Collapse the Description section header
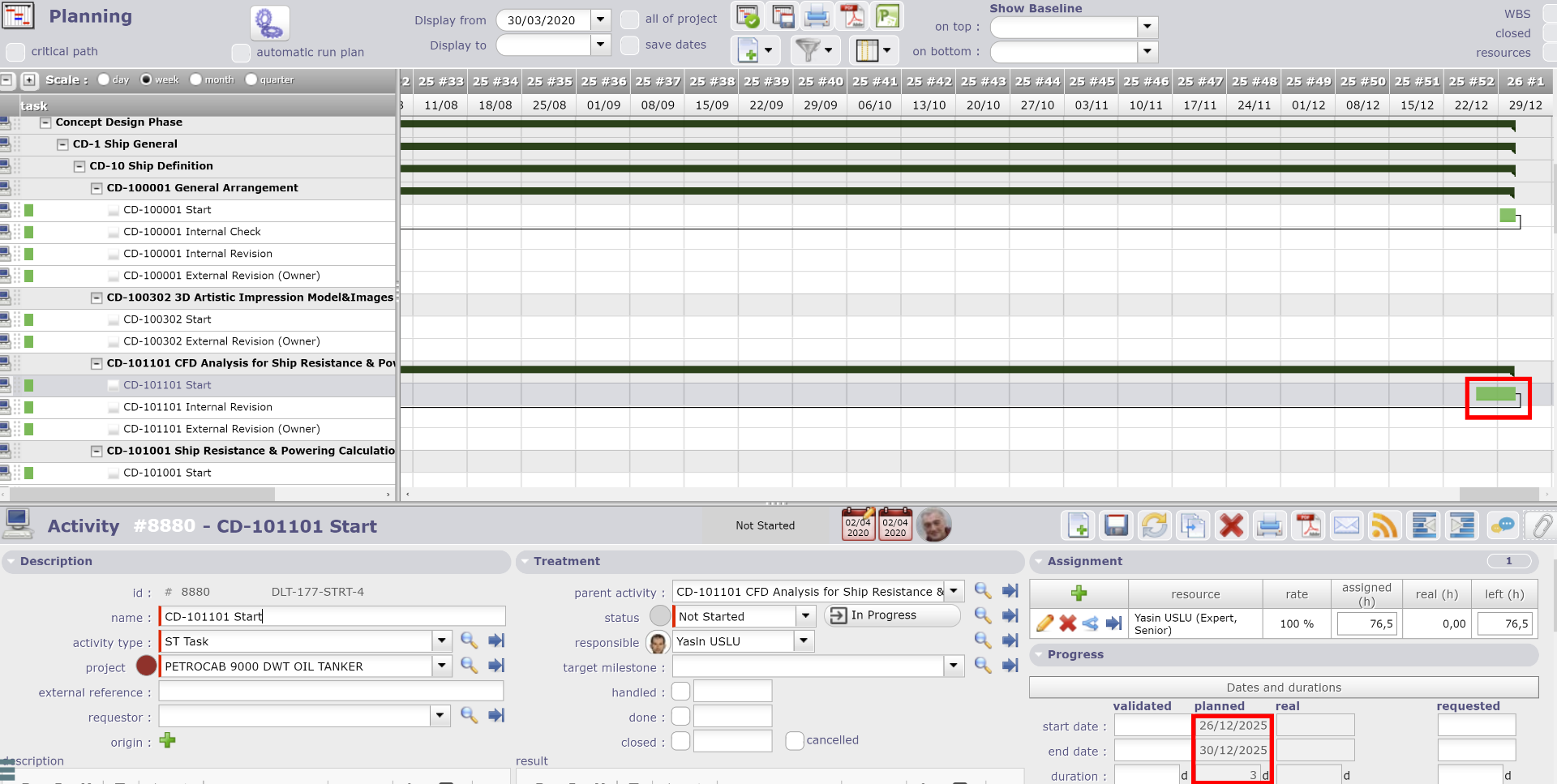This screenshot has height=784, width=1557. tap(56, 561)
